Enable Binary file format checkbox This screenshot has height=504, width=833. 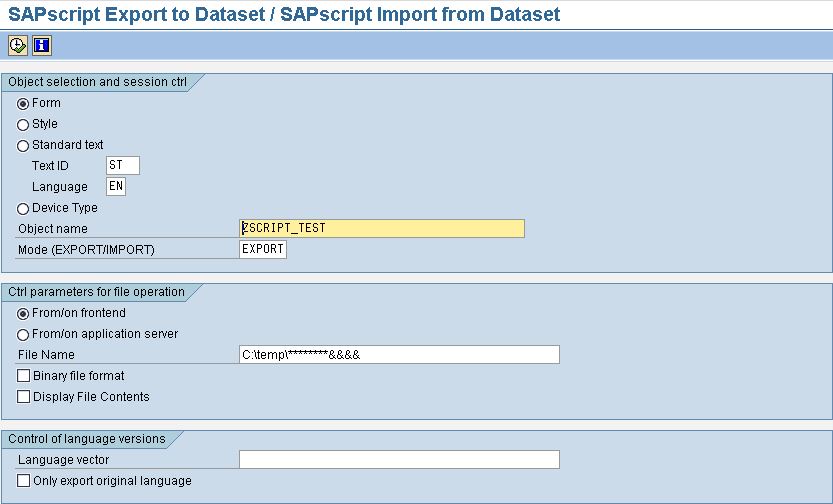(23, 376)
